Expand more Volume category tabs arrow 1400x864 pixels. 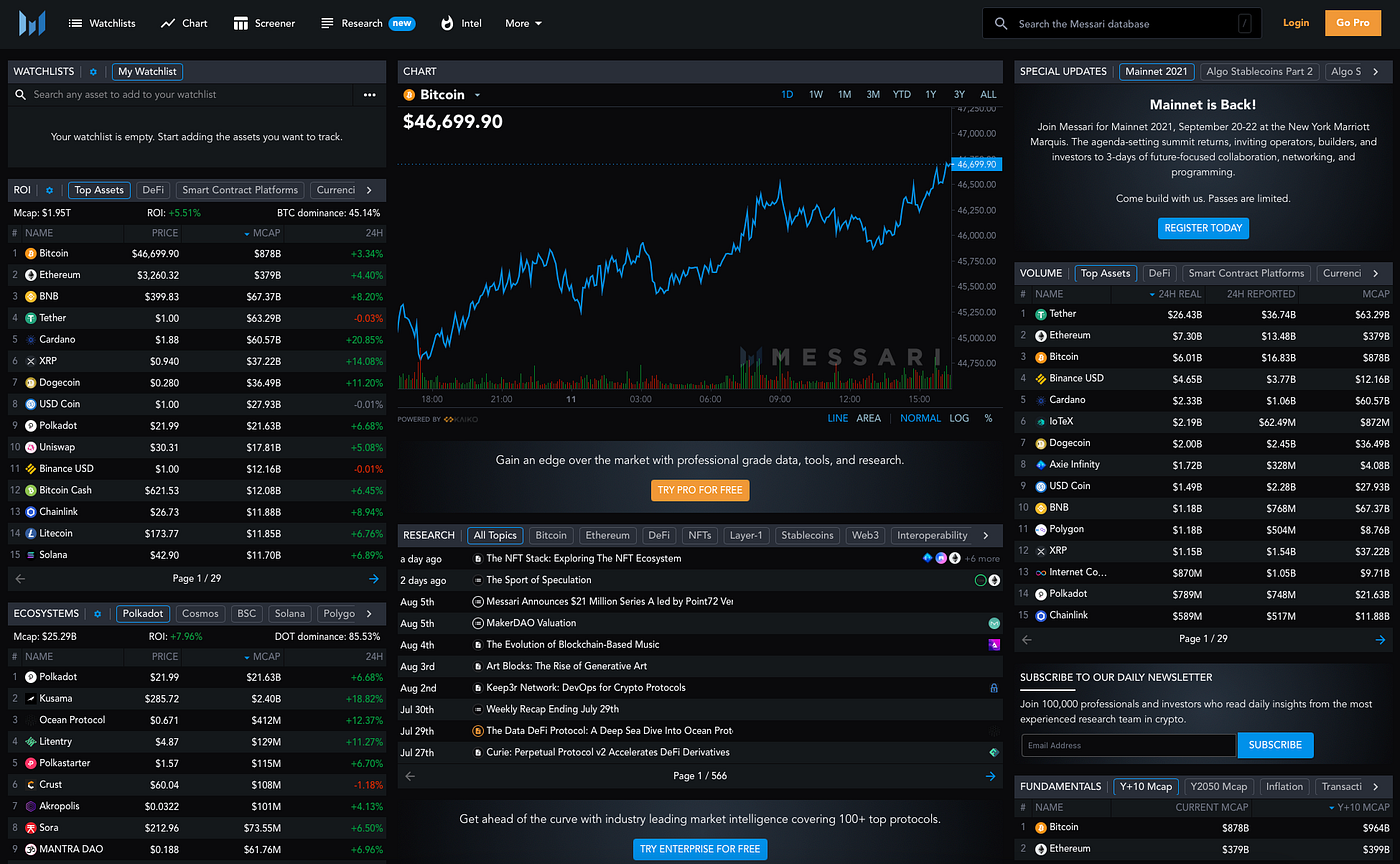(x=1376, y=273)
